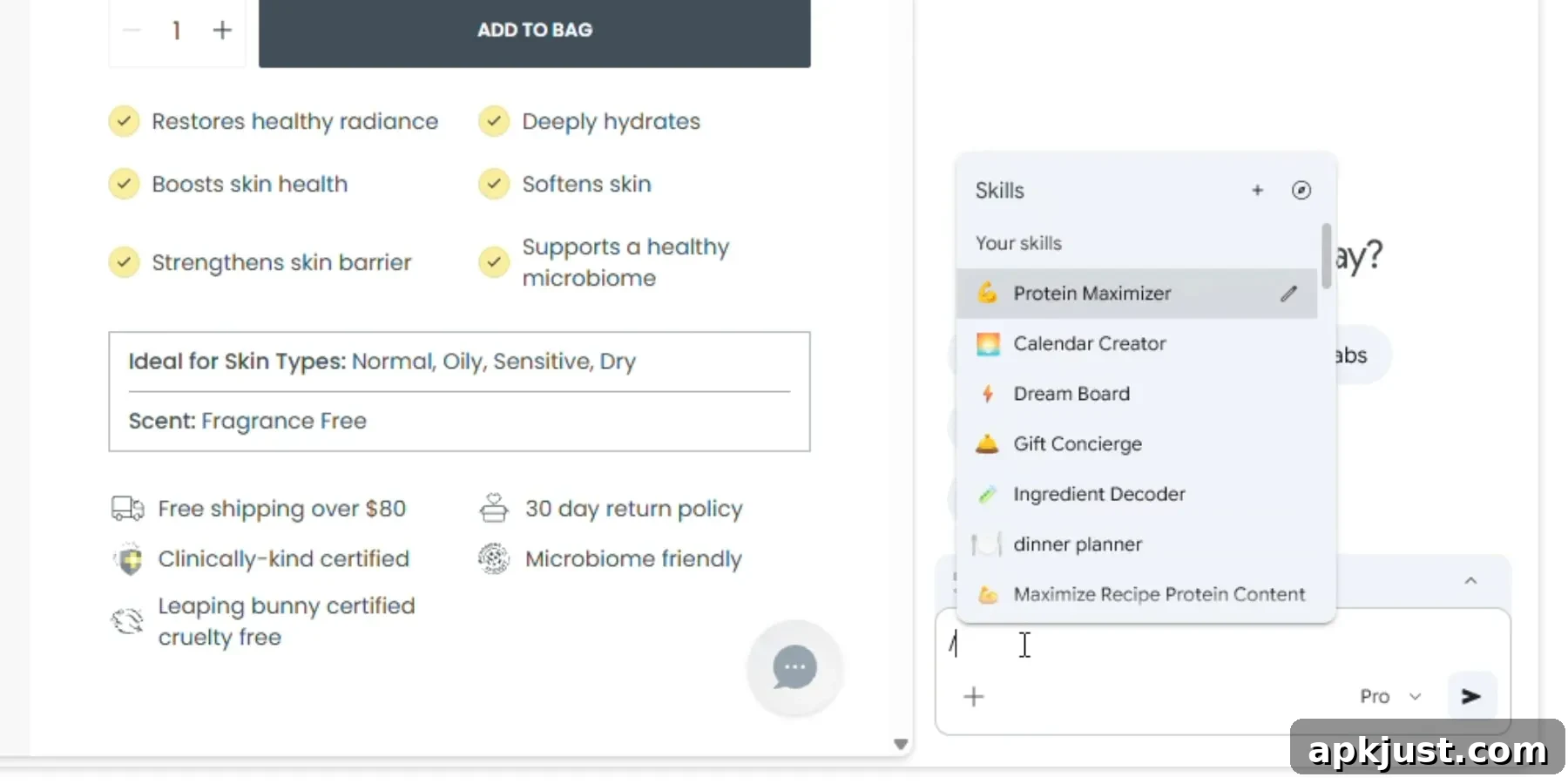Screen dimensions: 1568x784
Task: Click the plus attach icon in prompt box
Action: click(974, 696)
